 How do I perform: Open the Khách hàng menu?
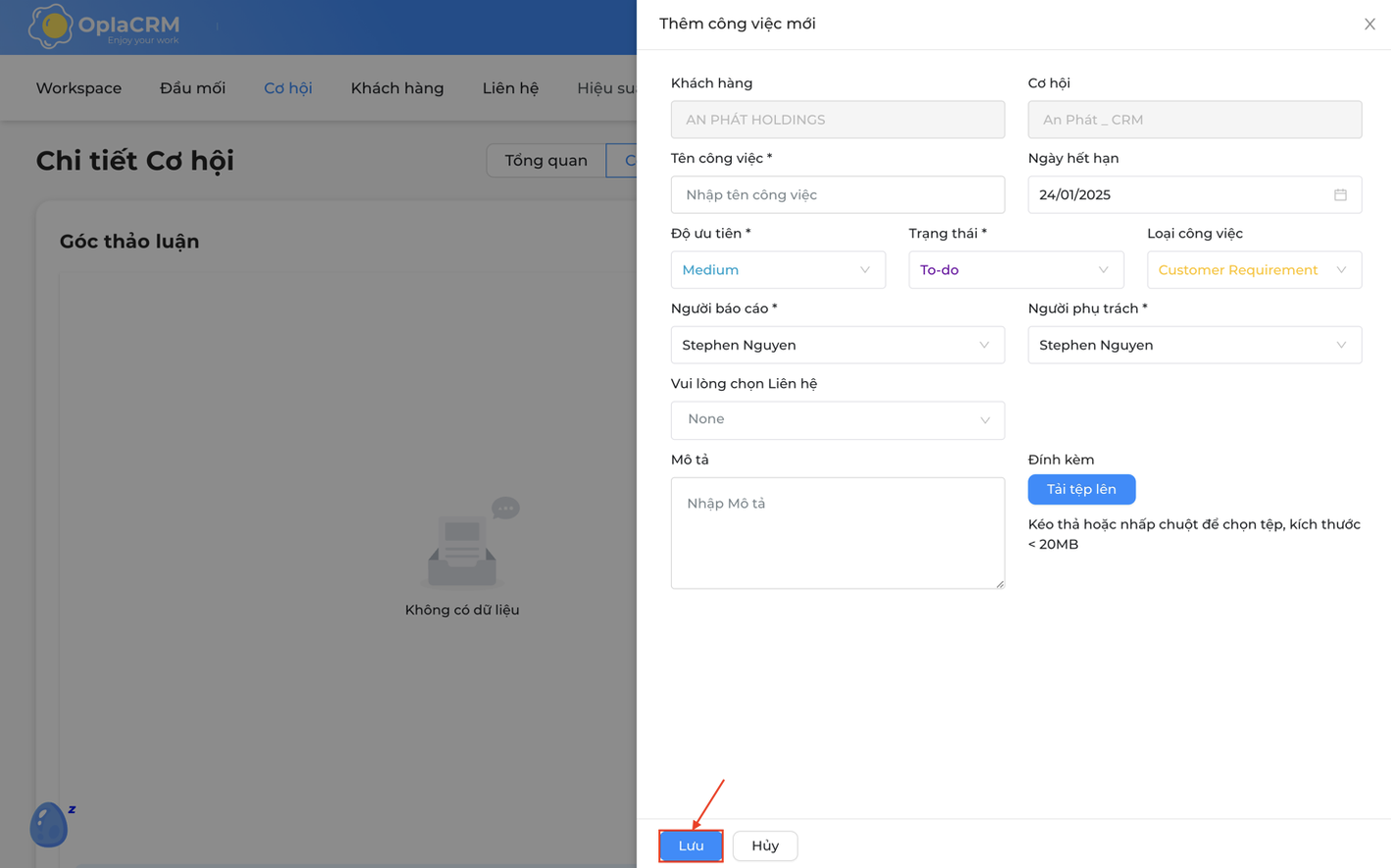[397, 88]
